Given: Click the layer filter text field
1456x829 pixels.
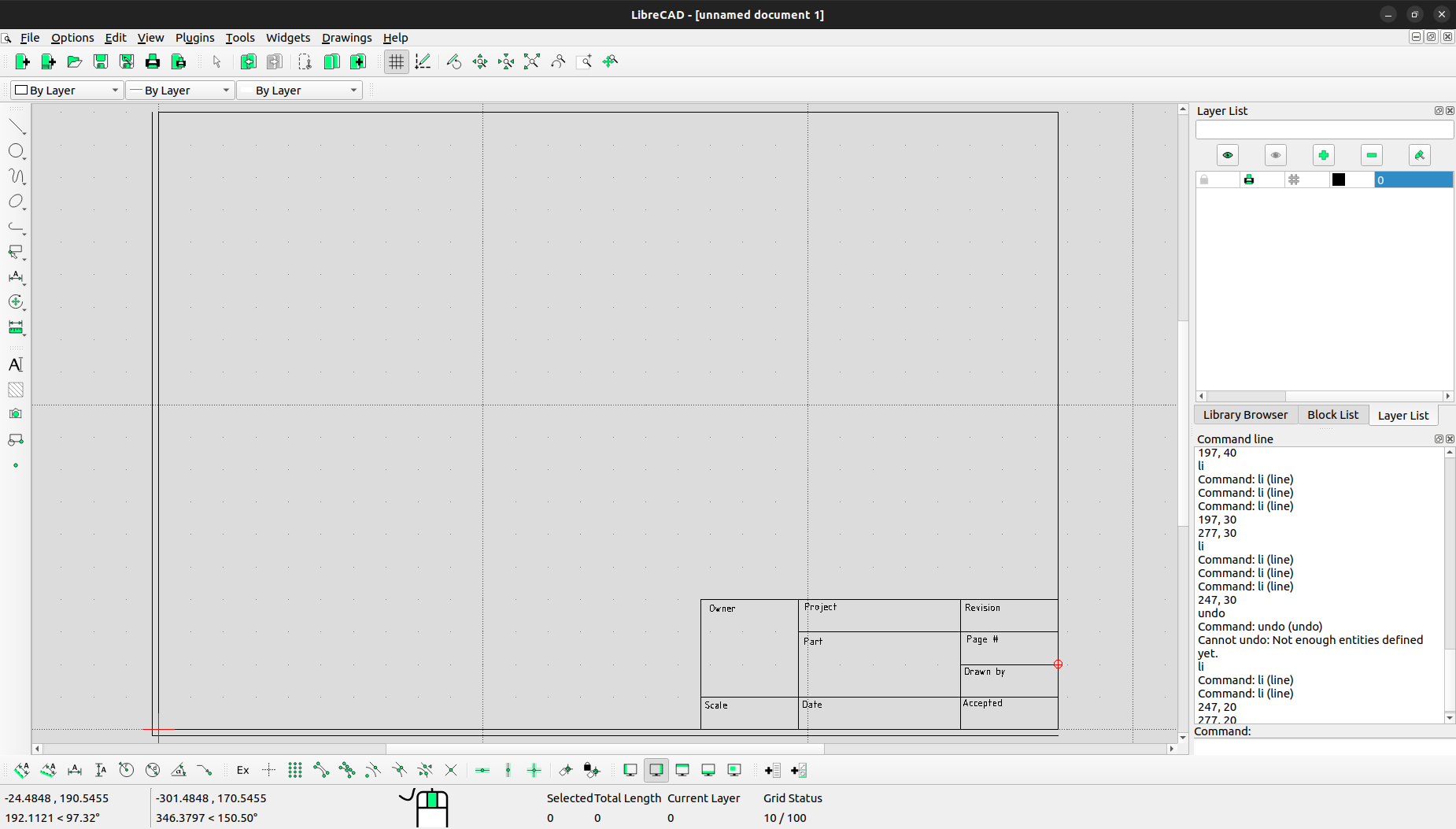Looking at the screenshot, I should coord(1325,130).
